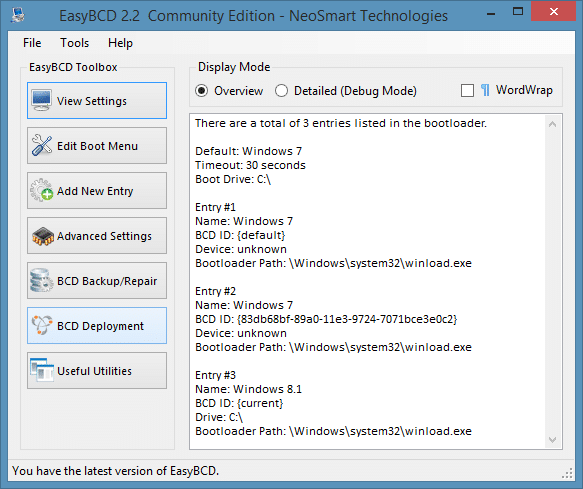This screenshot has width=583, height=489.
Task: Click the EasyBCD app icon in title bar
Action: click(18, 15)
